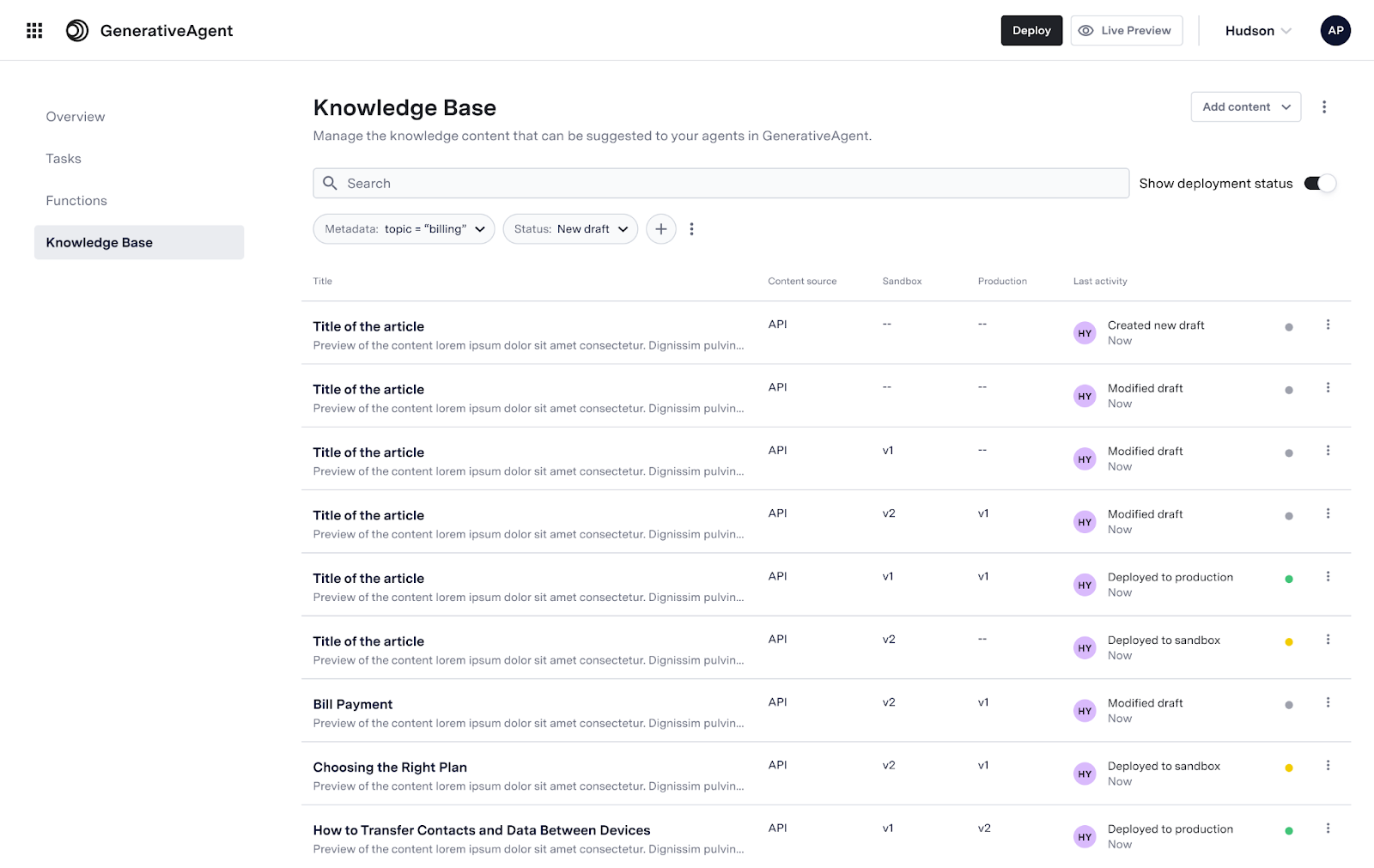Image resolution: width=1374 pixels, height=868 pixels.
Task: Open page options kebab menu beside Add content
Action: pyautogui.click(x=1323, y=107)
